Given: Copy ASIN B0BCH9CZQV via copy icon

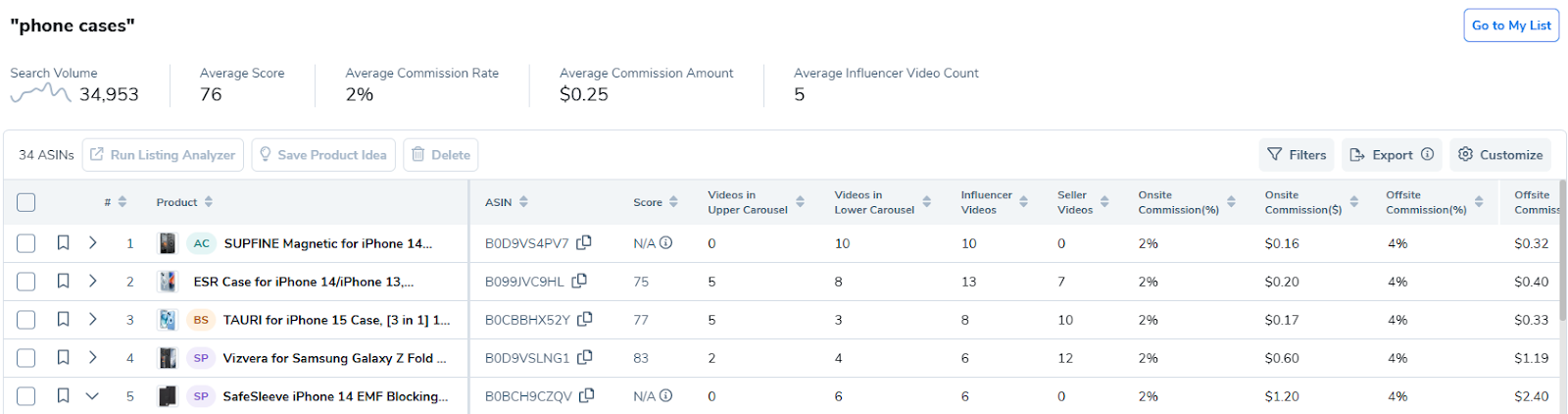Looking at the screenshot, I should pyautogui.click(x=587, y=395).
